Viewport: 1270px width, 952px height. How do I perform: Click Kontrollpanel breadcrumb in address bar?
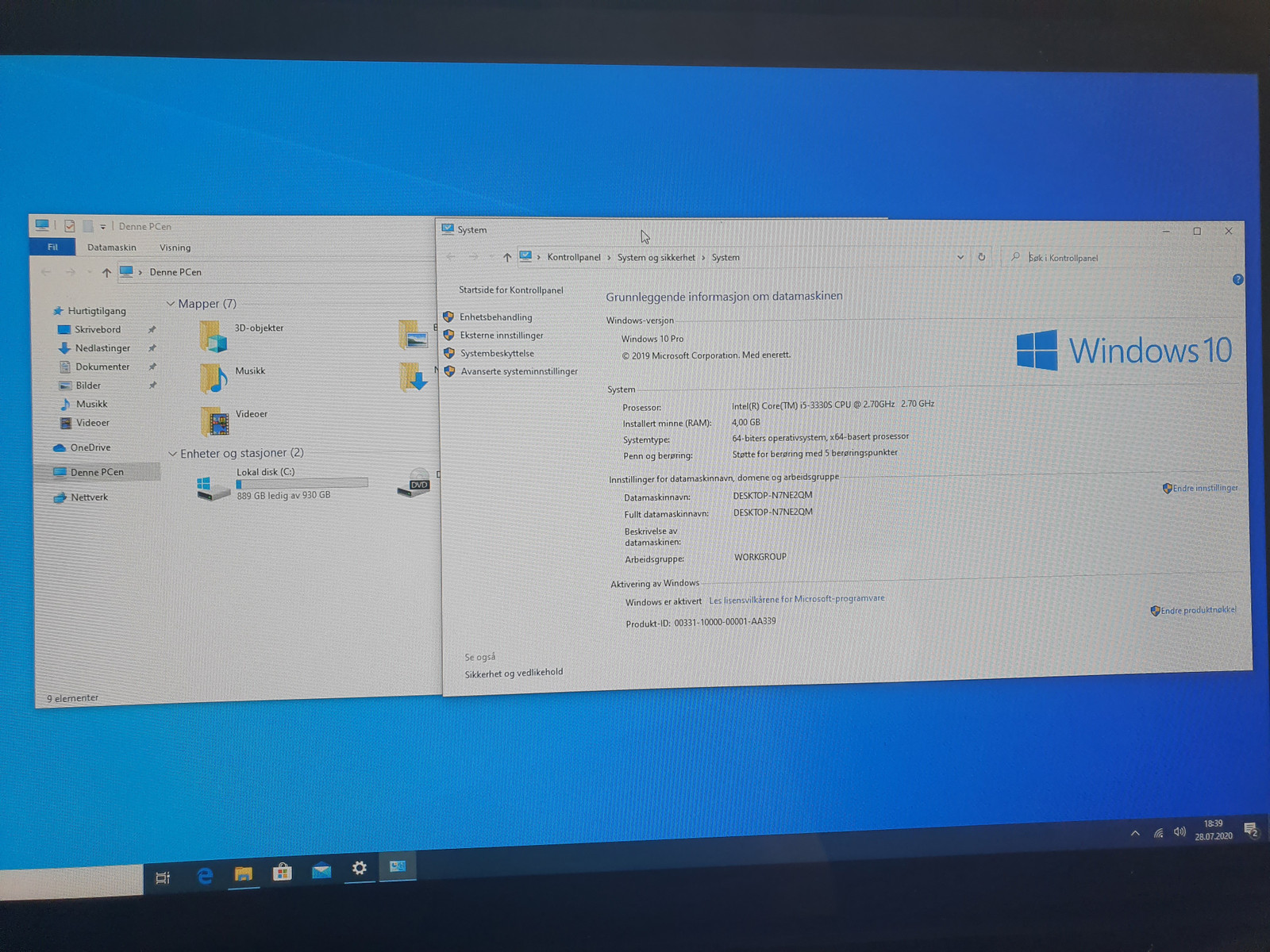coord(574,257)
